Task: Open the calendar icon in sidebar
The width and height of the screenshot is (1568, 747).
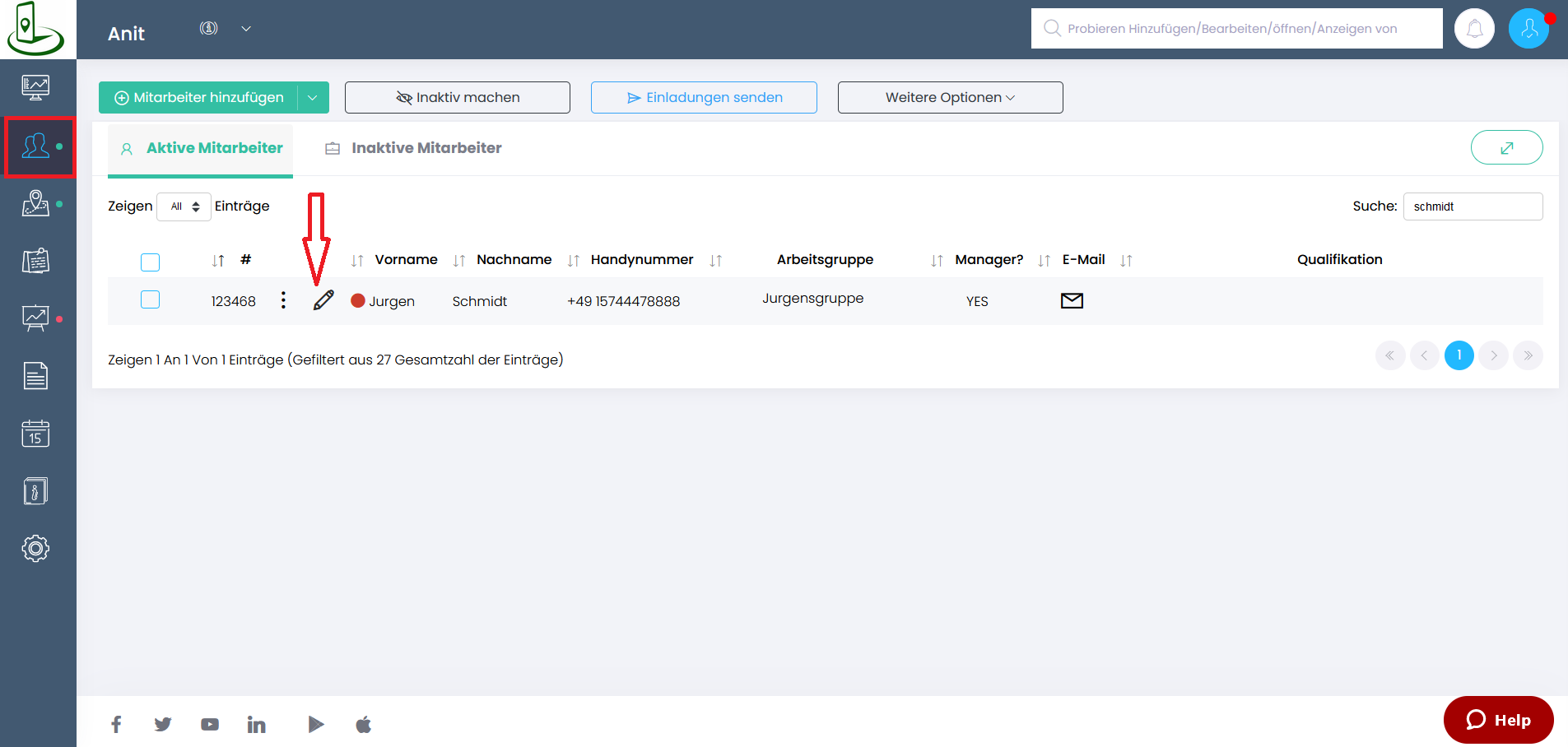Action: click(x=35, y=434)
